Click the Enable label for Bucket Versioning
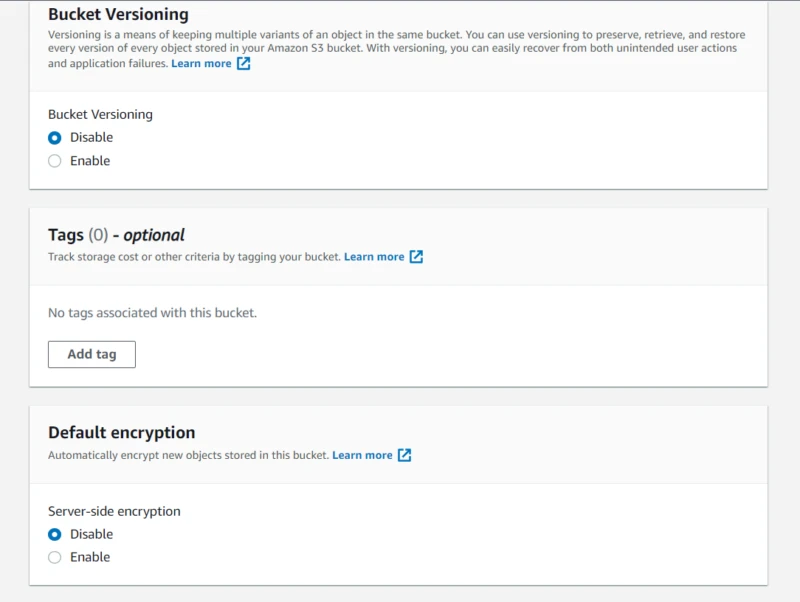Image resolution: width=800 pixels, height=602 pixels. click(x=90, y=160)
